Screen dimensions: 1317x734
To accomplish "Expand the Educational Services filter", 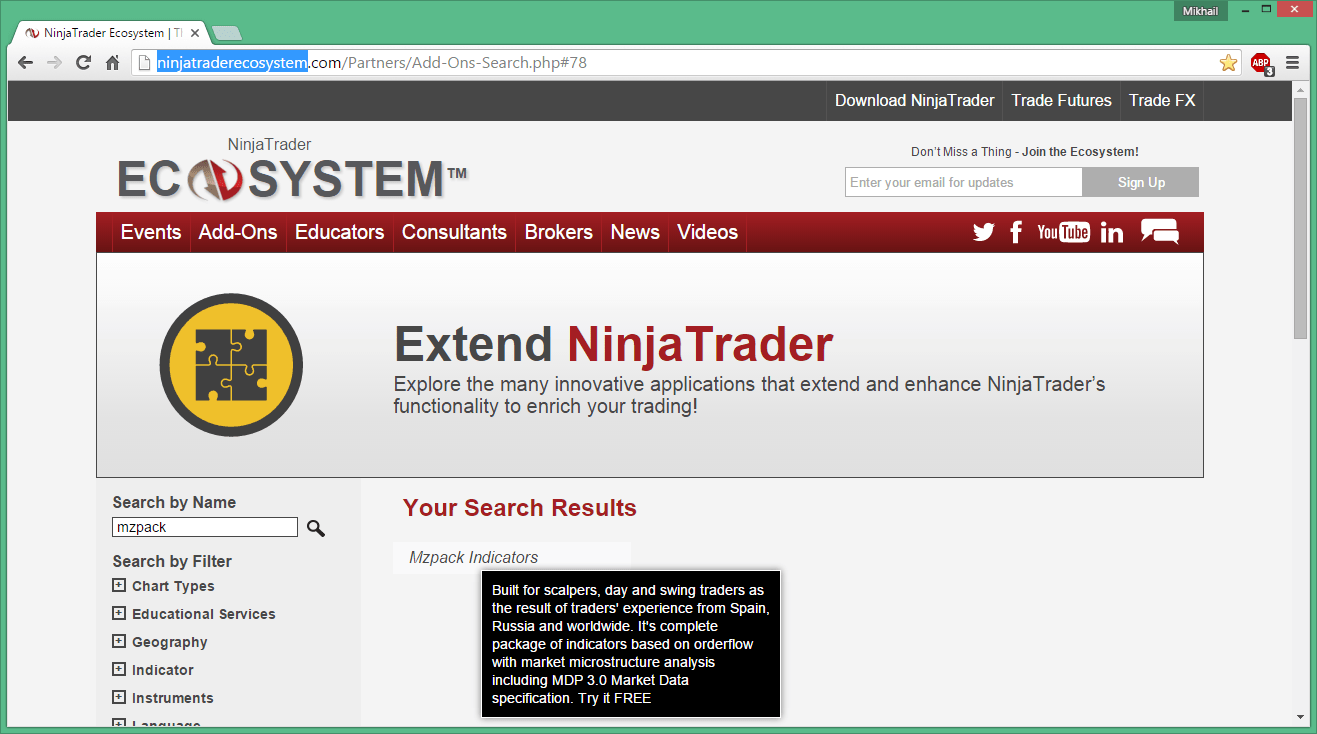I will point(119,614).
